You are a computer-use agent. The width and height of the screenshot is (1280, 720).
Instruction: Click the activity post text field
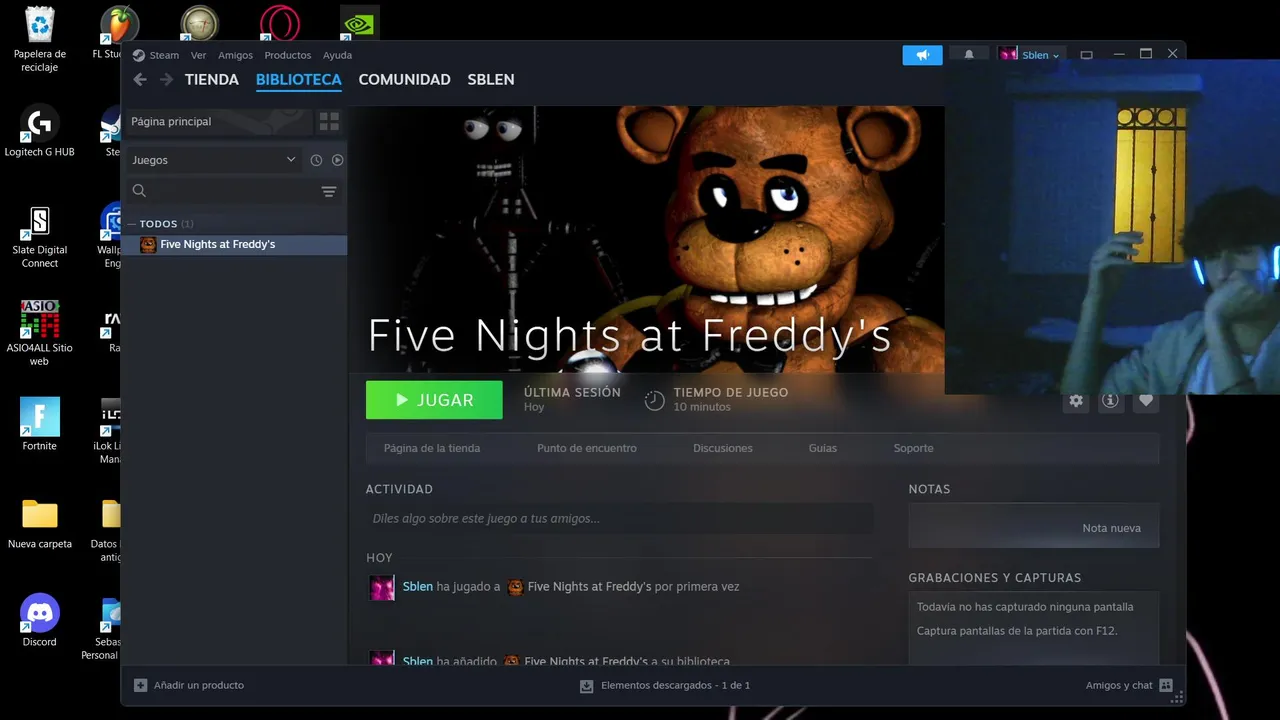[x=619, y=519]
